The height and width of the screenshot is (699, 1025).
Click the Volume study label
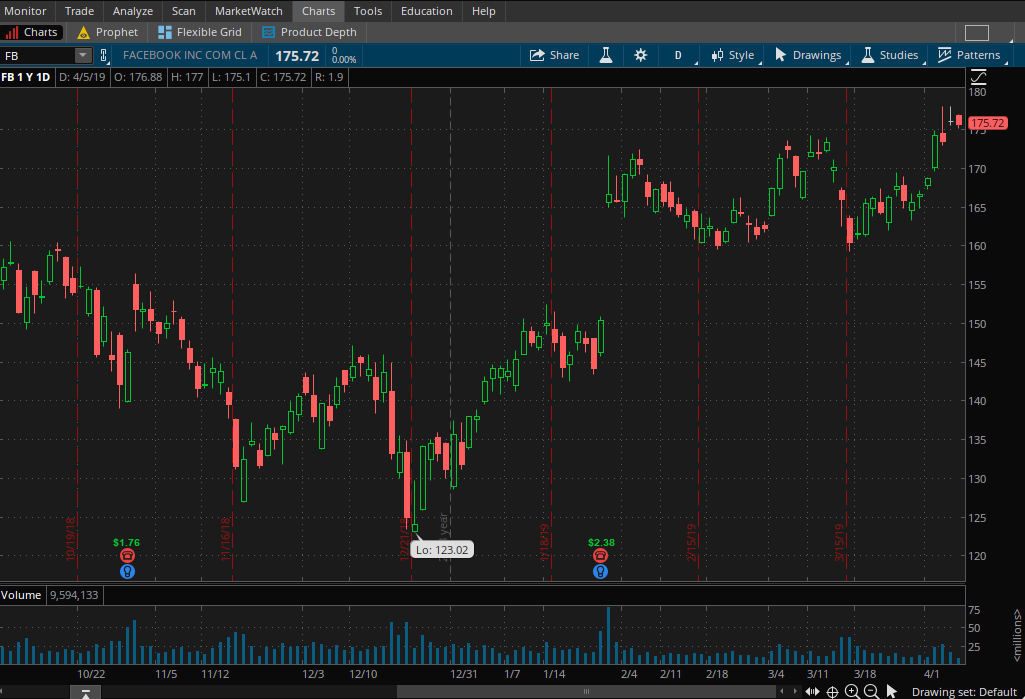(21, 595)
